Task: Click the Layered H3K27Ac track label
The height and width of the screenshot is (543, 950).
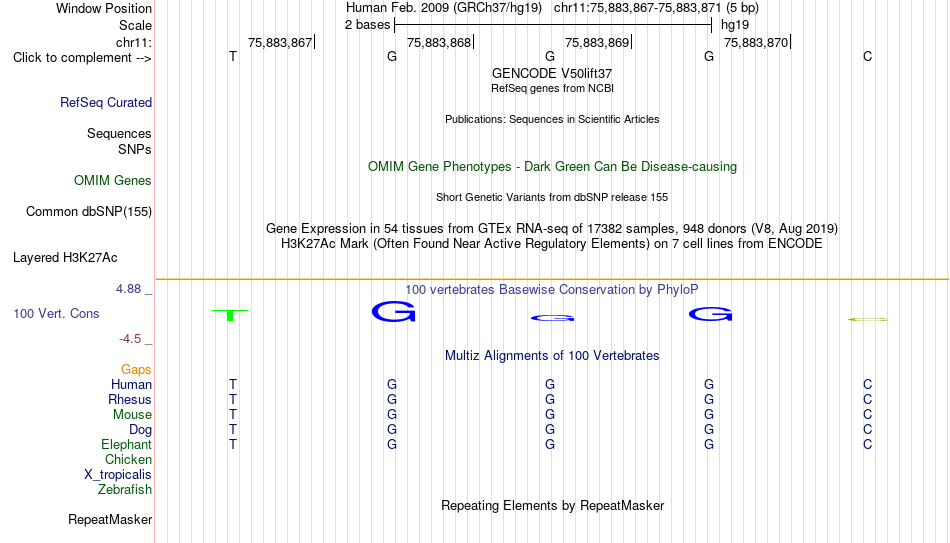Action: [x=65, y=258]
